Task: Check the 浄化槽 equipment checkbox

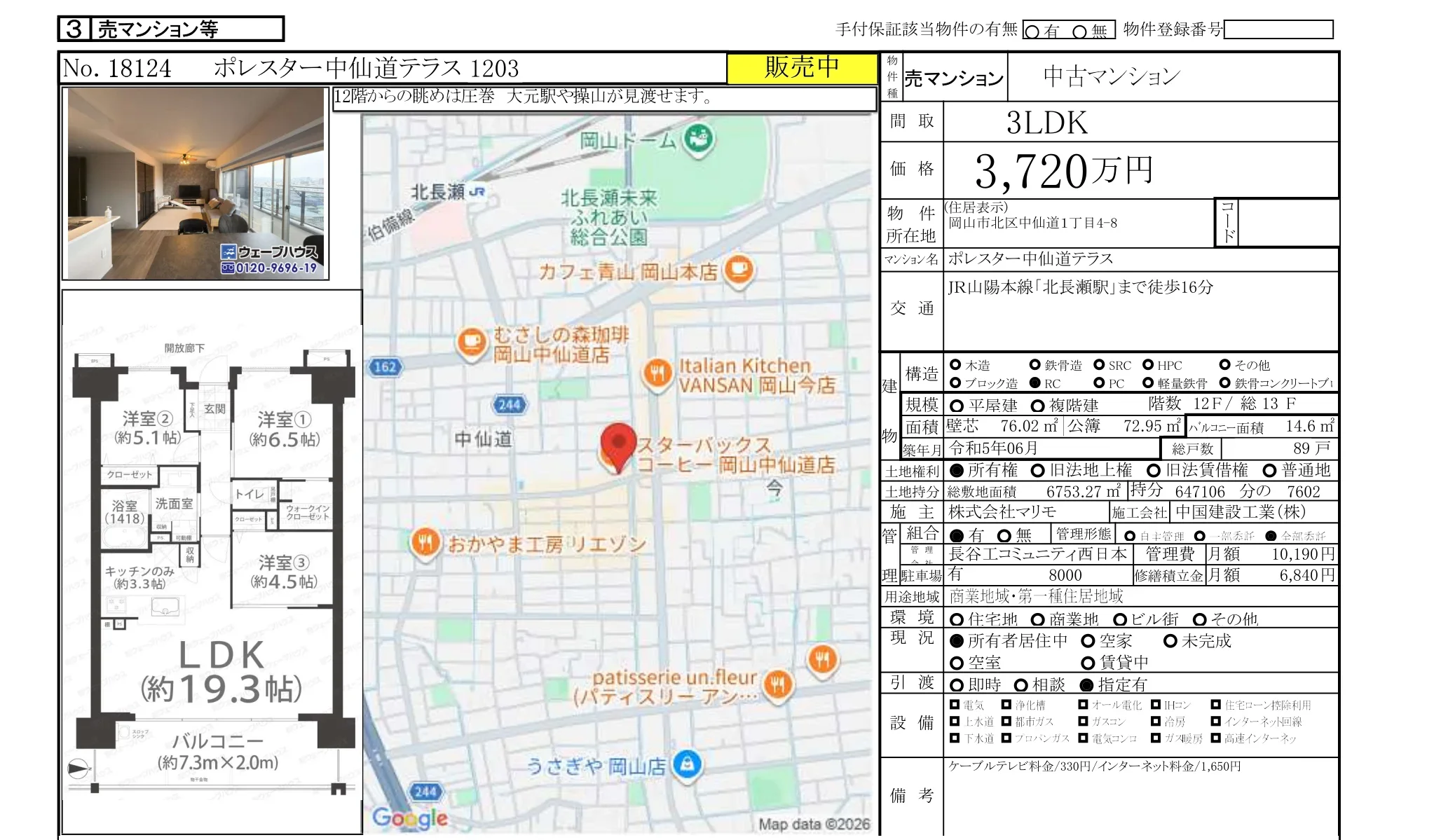Action: coord(1006,705)
